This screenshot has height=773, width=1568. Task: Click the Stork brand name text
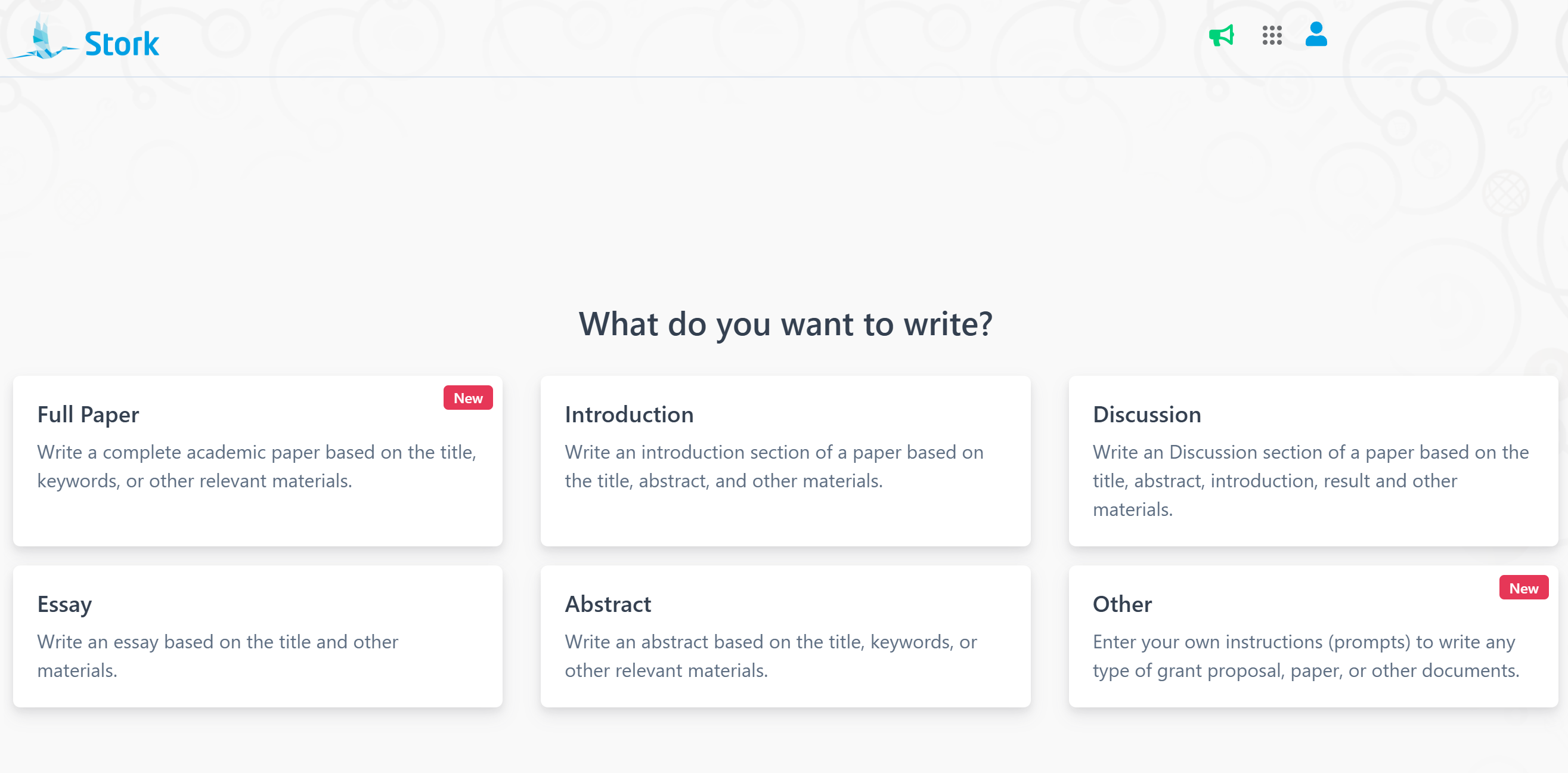(122, 44)
